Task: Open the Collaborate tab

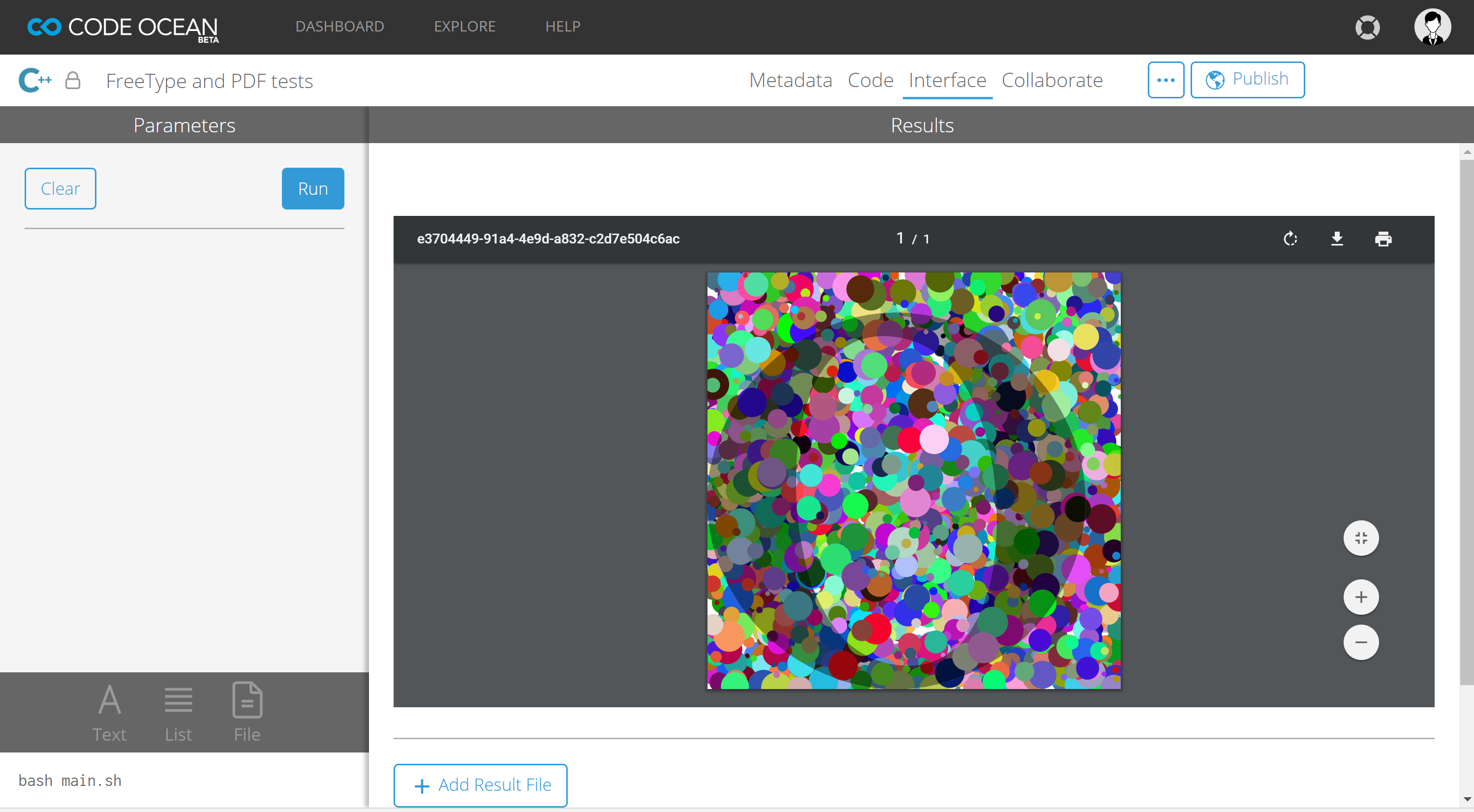Action: pos(1052,80)
